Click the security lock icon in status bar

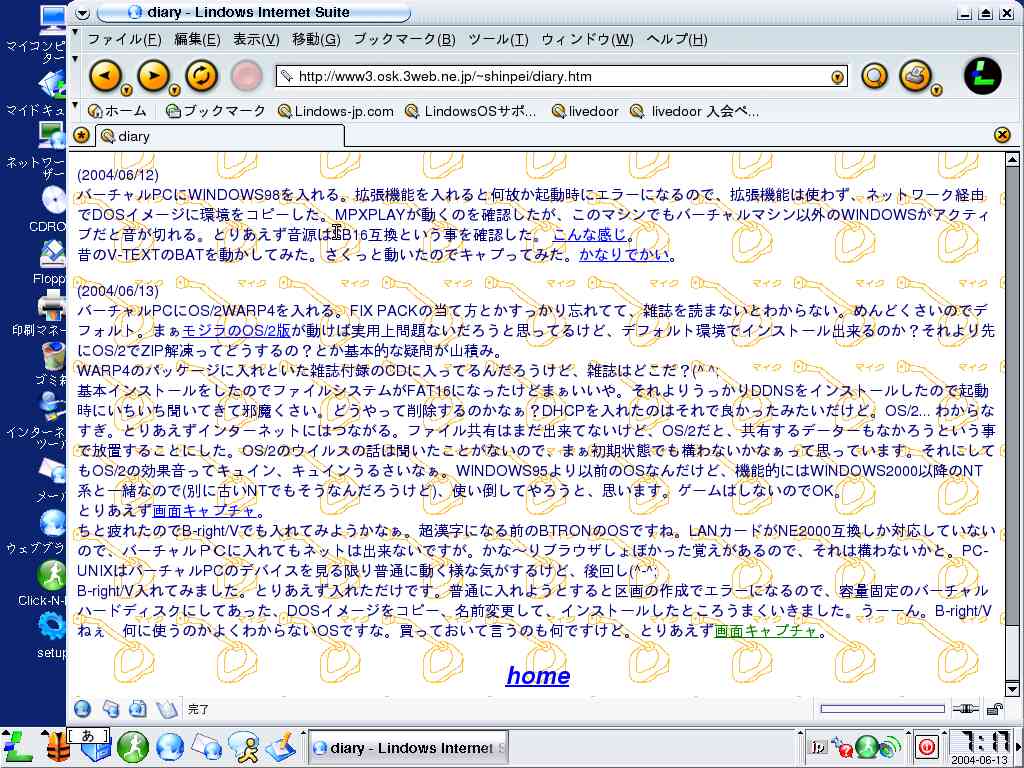(x=994, y=709)
